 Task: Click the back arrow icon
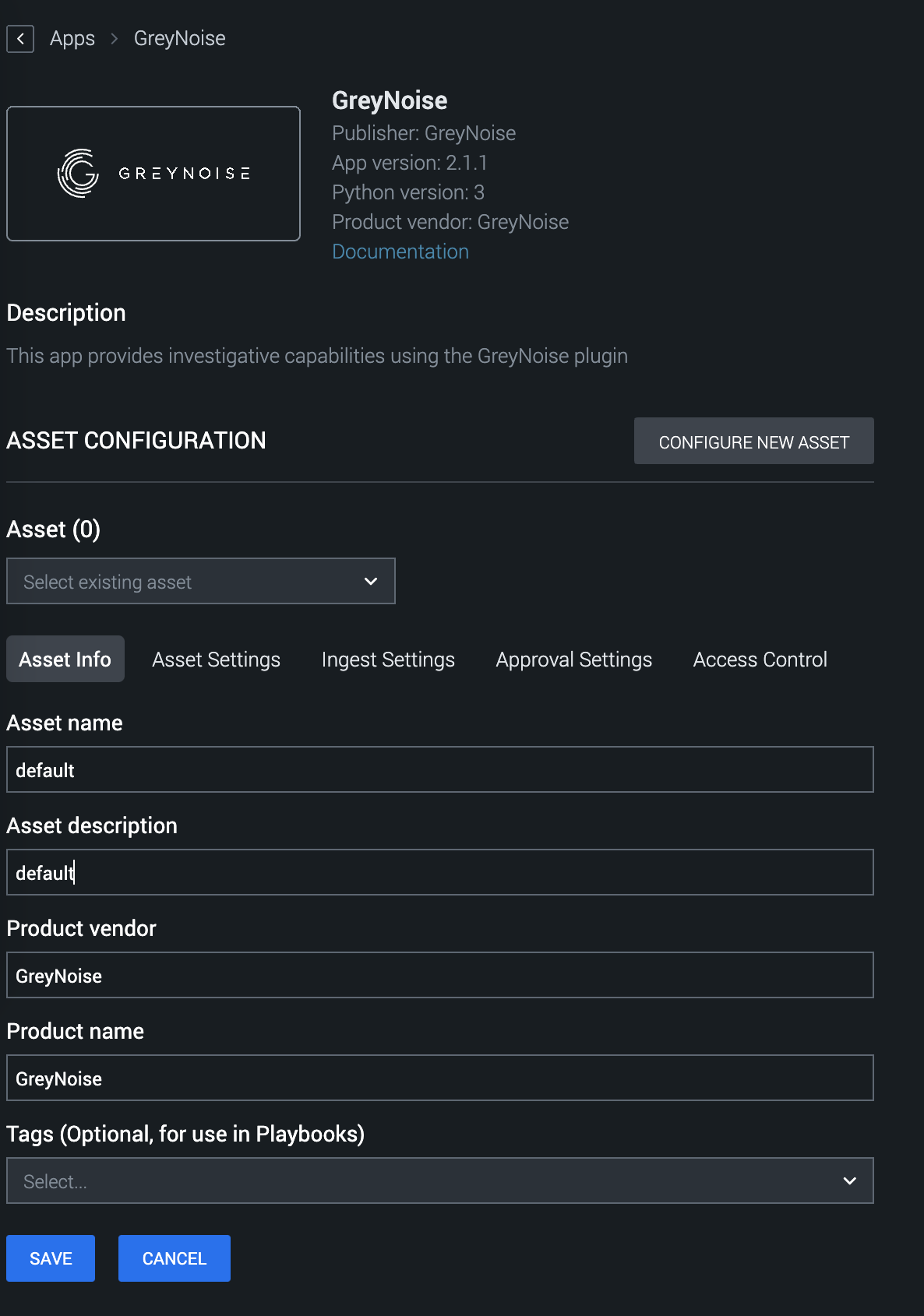(x=20, y=39)
